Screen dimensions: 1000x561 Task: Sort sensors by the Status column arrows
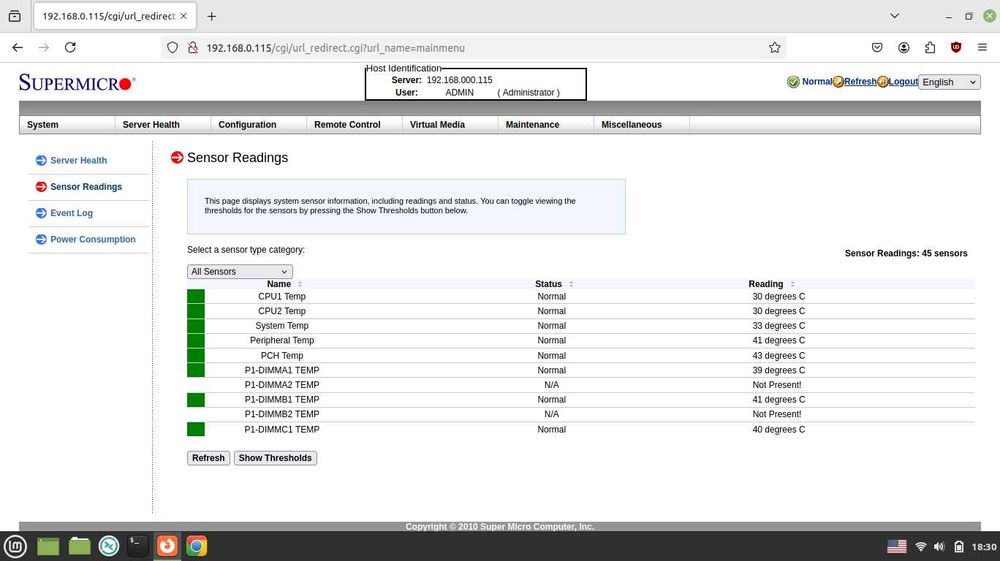571,284
